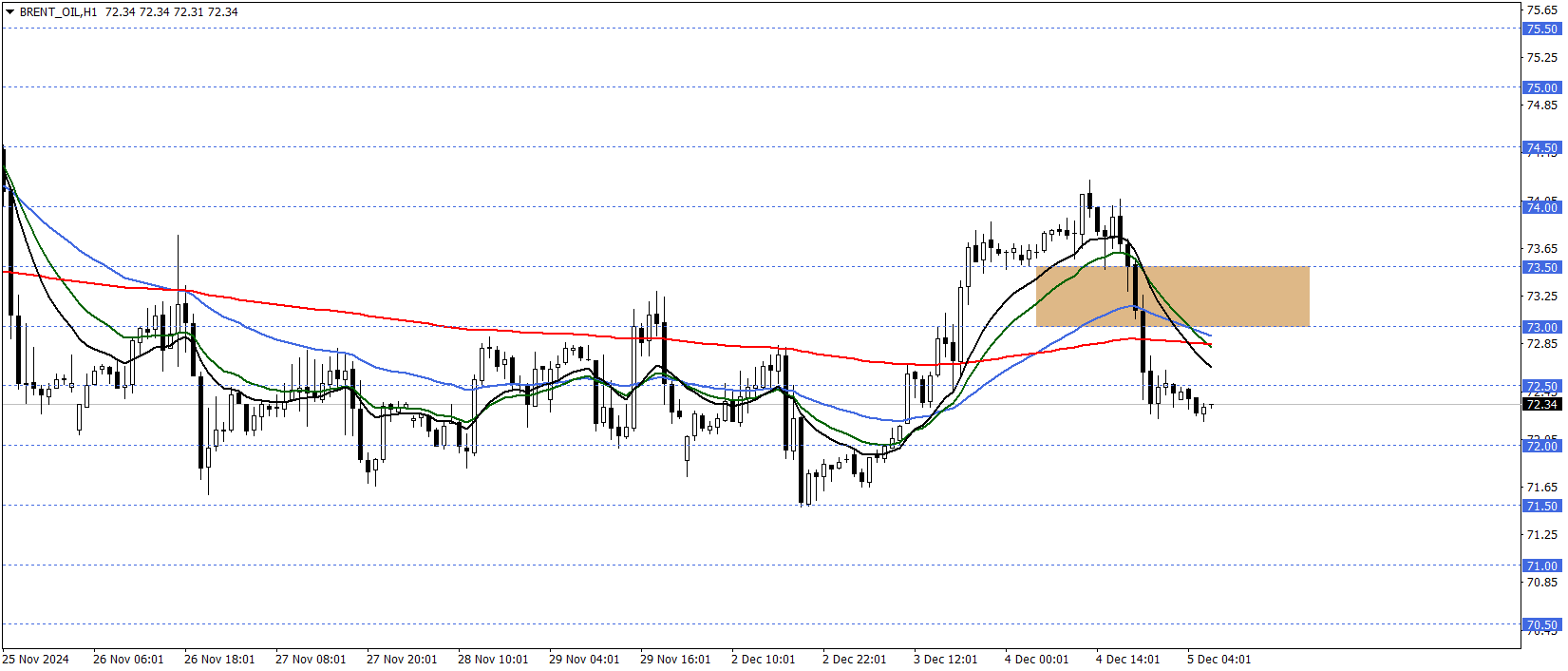
Task: Click the 29 Nov 04:01 time label
Action: [584, 660]
